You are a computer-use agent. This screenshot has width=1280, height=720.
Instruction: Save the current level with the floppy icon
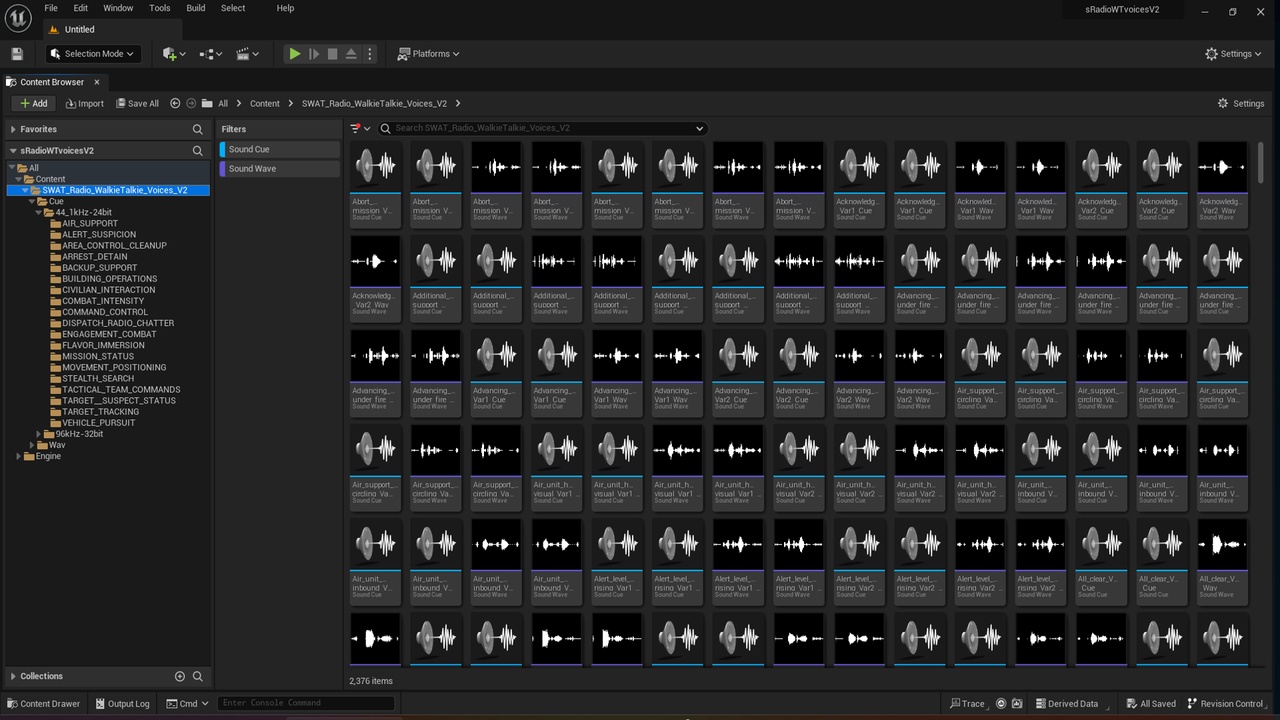click(x=17, y=54)
